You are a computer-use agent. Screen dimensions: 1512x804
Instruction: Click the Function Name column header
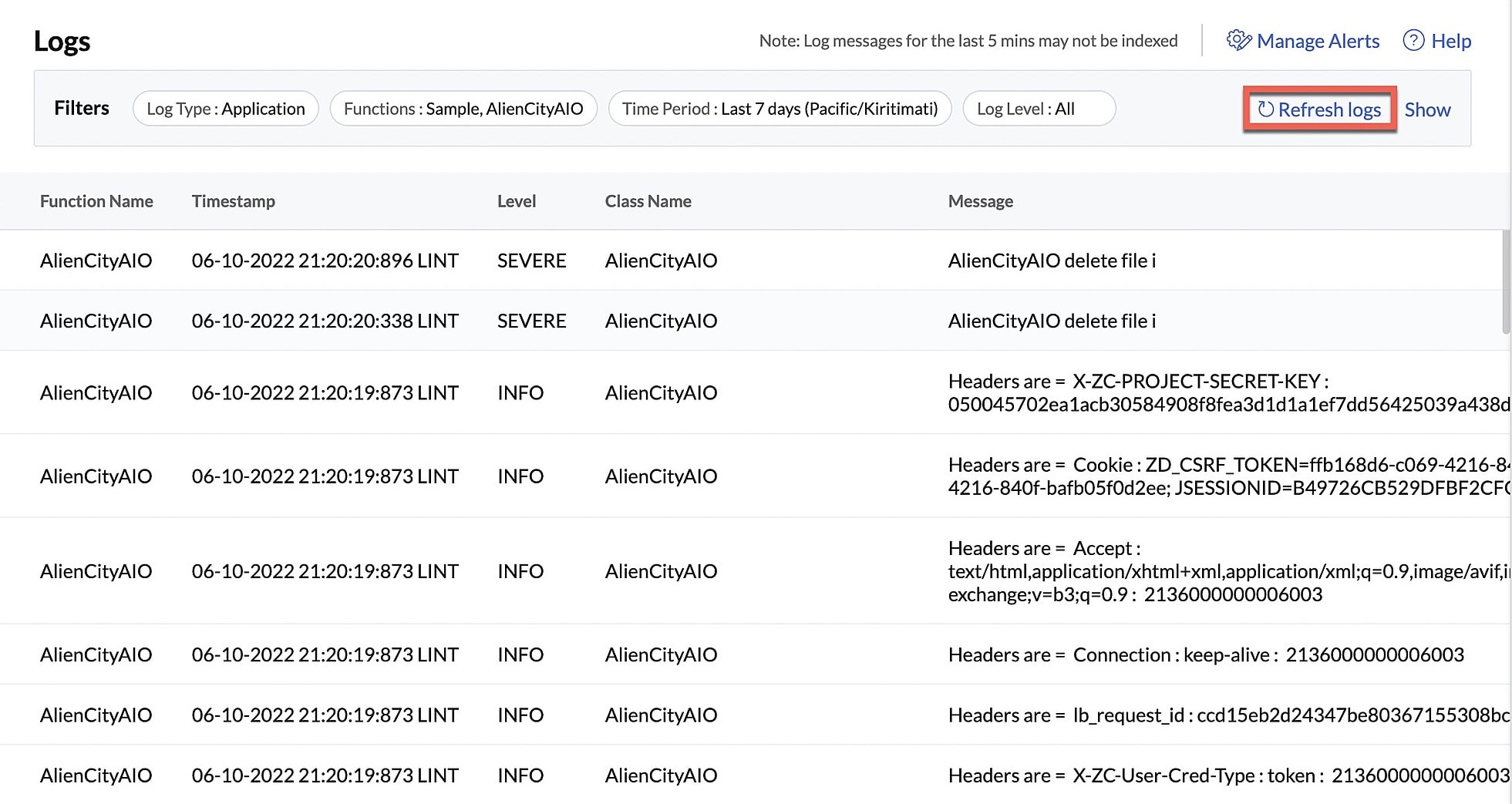pos(96,201)
